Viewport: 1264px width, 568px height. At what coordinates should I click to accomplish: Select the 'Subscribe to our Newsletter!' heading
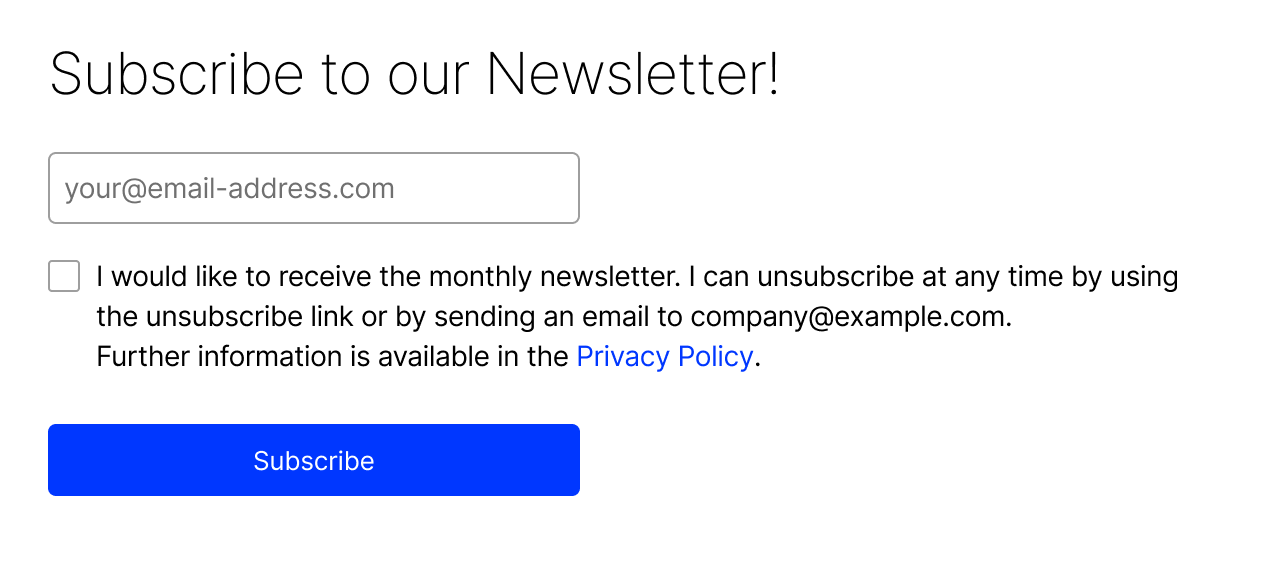click(x=414, y=74)
